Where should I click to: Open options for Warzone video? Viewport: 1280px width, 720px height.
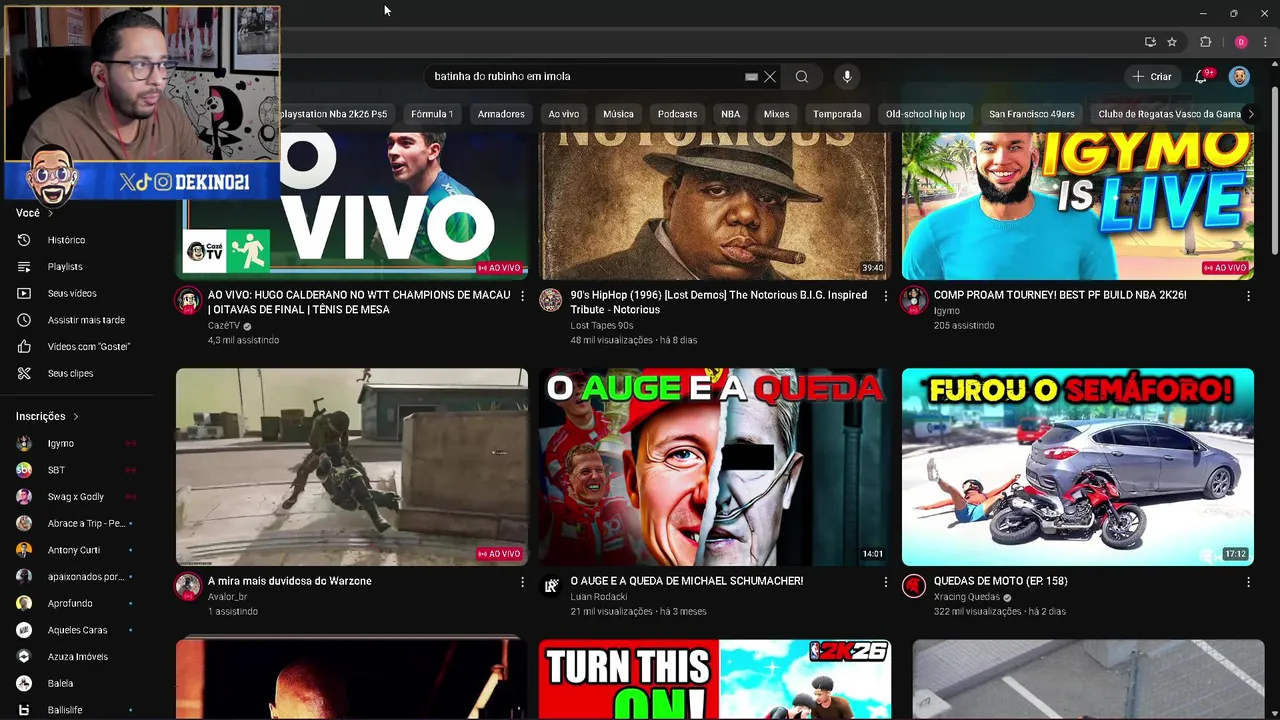click(x=522, y=581)
